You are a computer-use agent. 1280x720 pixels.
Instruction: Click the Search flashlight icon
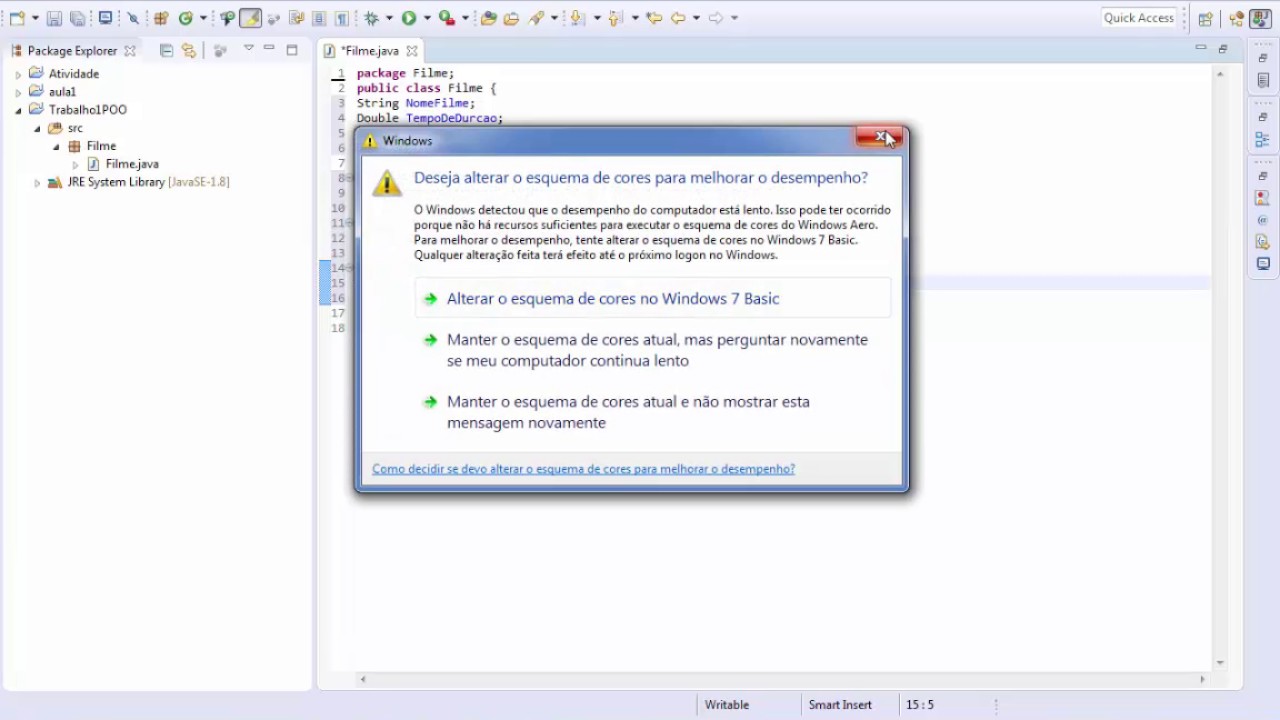click(537, 18)
